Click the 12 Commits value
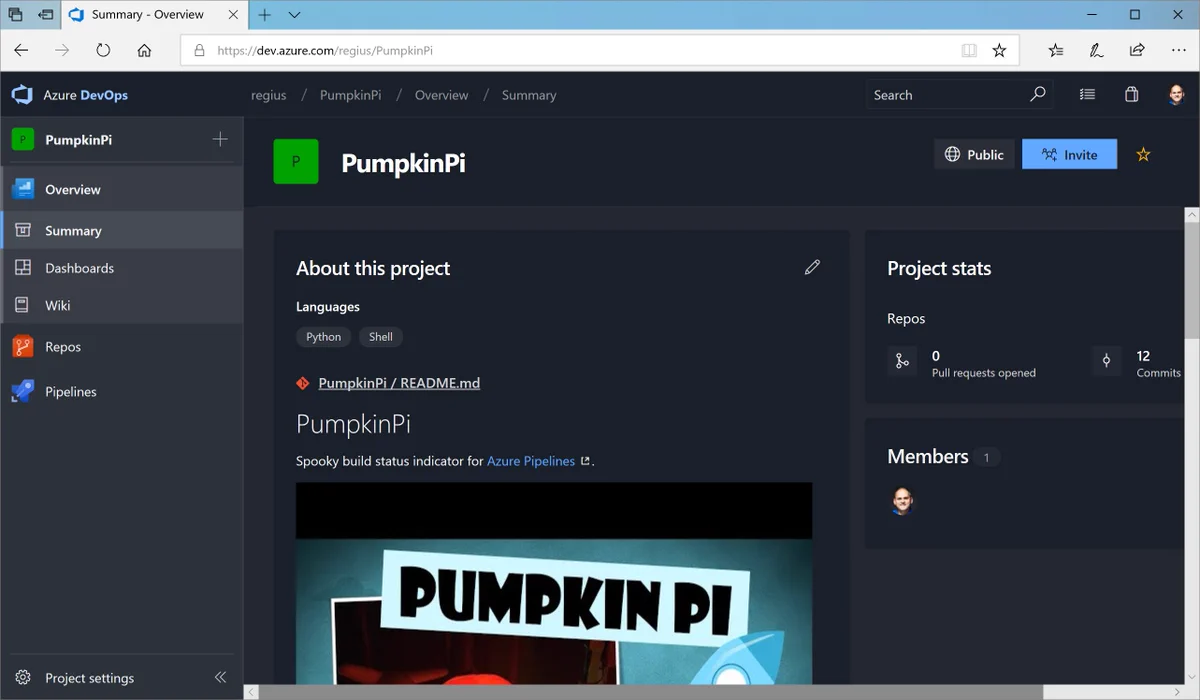The width and height of the screenshot is (1200, 700). tap(1143, 356)
